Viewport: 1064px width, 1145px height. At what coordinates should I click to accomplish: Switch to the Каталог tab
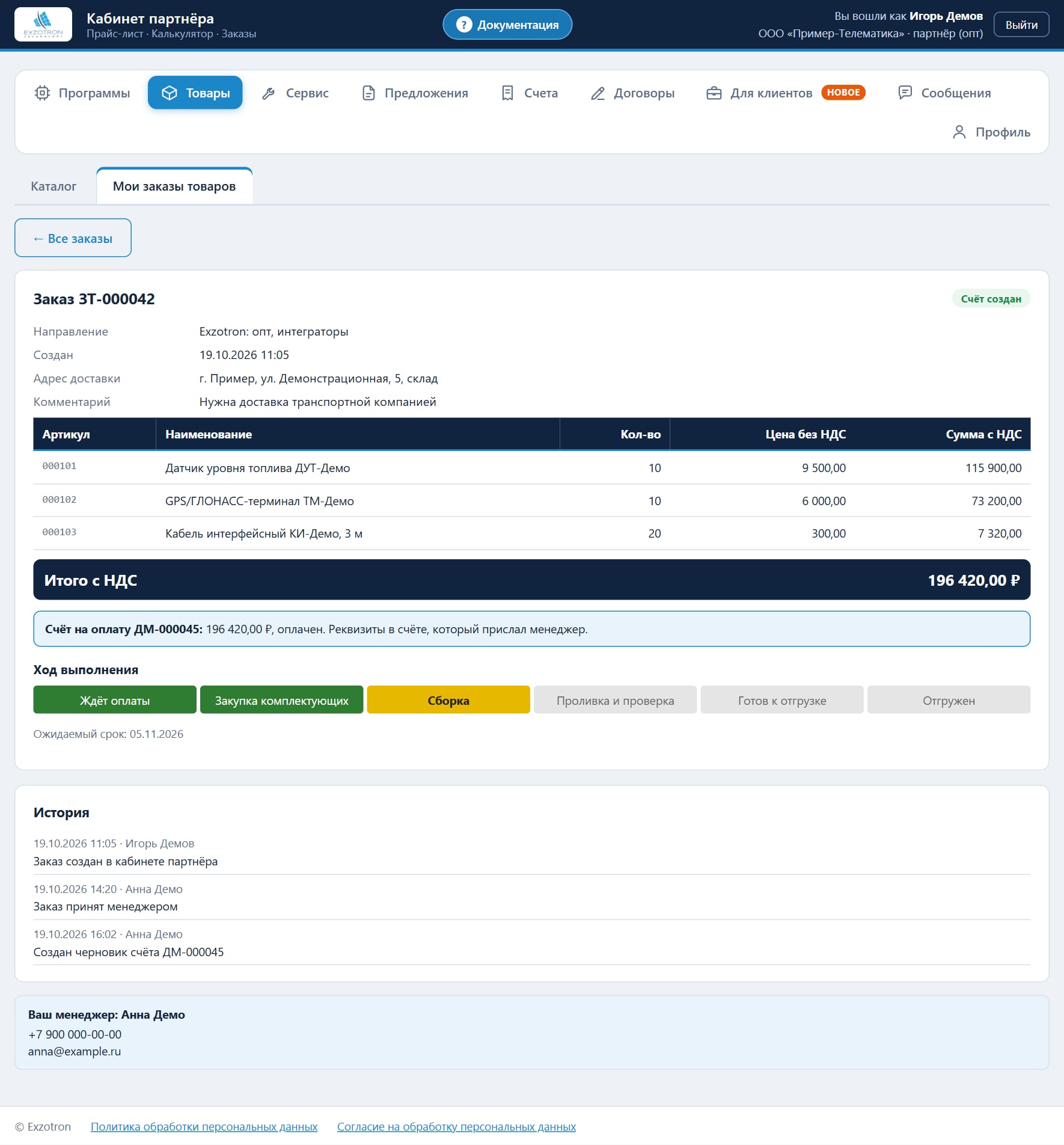(54, 186)
